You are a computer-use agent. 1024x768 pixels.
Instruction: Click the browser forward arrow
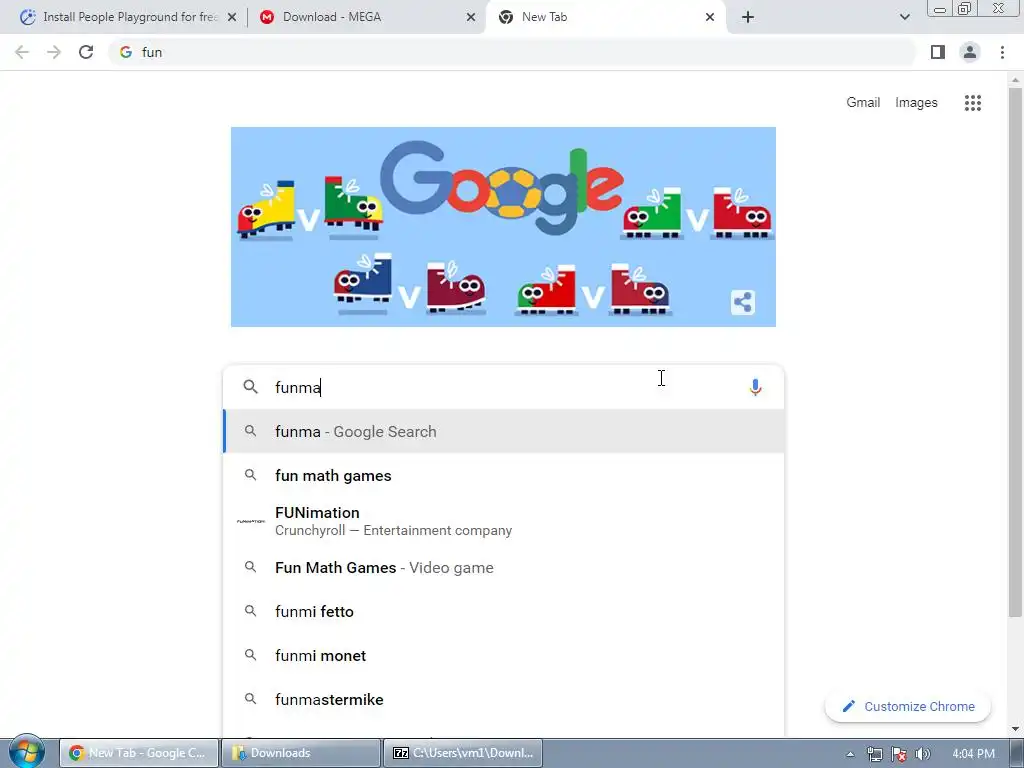(x=54, y=52)
